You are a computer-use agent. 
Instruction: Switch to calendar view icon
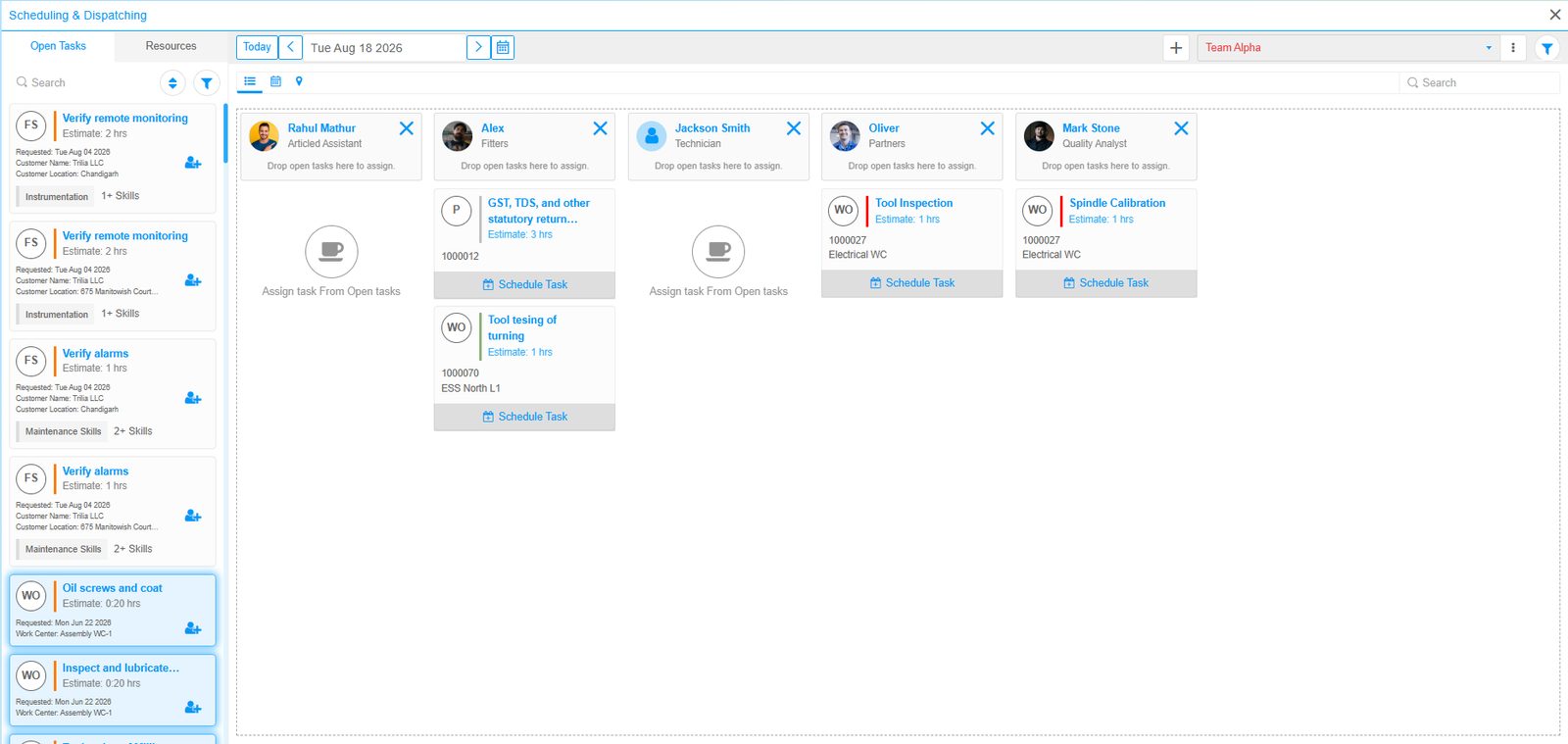[x=275, y=81]
